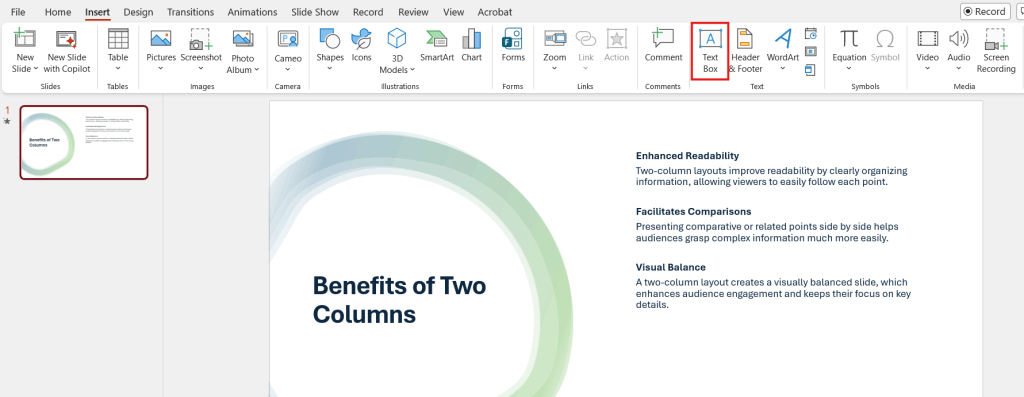Viewport: 1024px width, 397px height.
Task: Open the File menu
Action: [18, 12]
